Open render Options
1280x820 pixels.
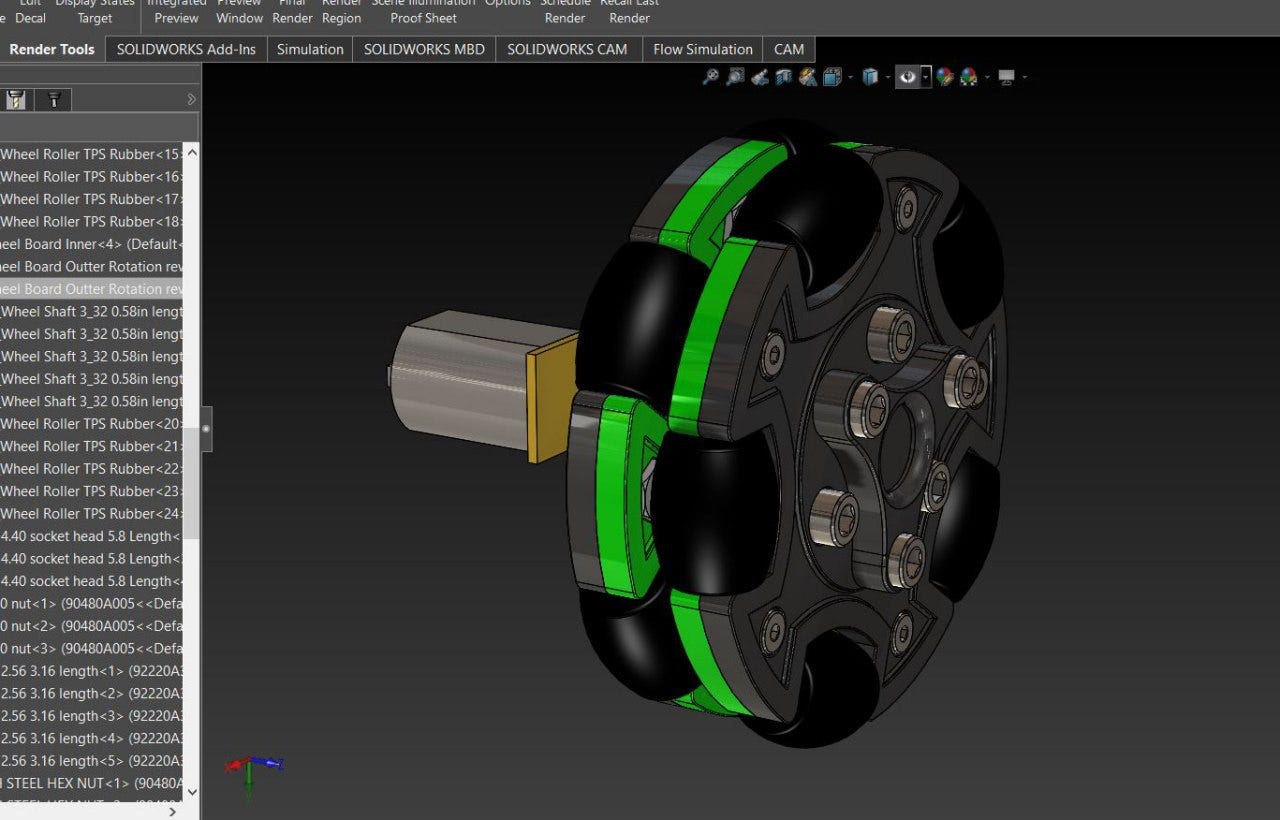(508, 4)
